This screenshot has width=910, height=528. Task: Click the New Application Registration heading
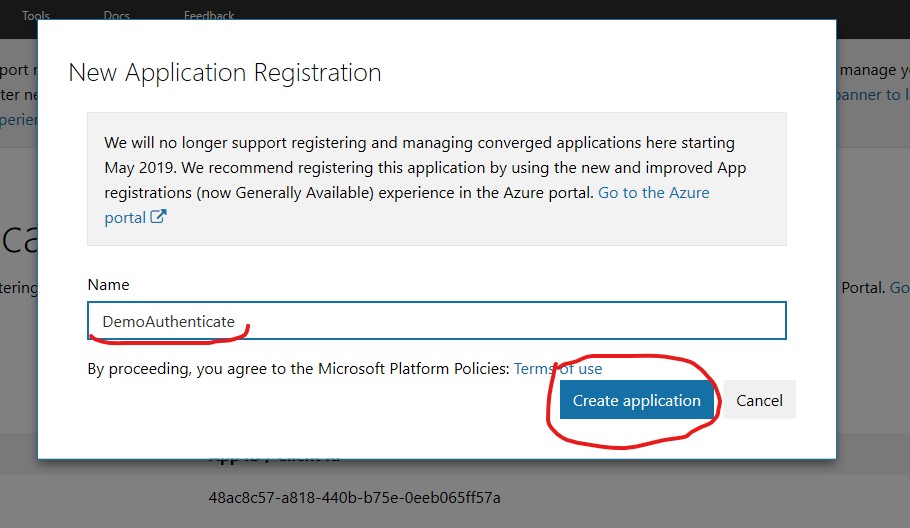225,73
